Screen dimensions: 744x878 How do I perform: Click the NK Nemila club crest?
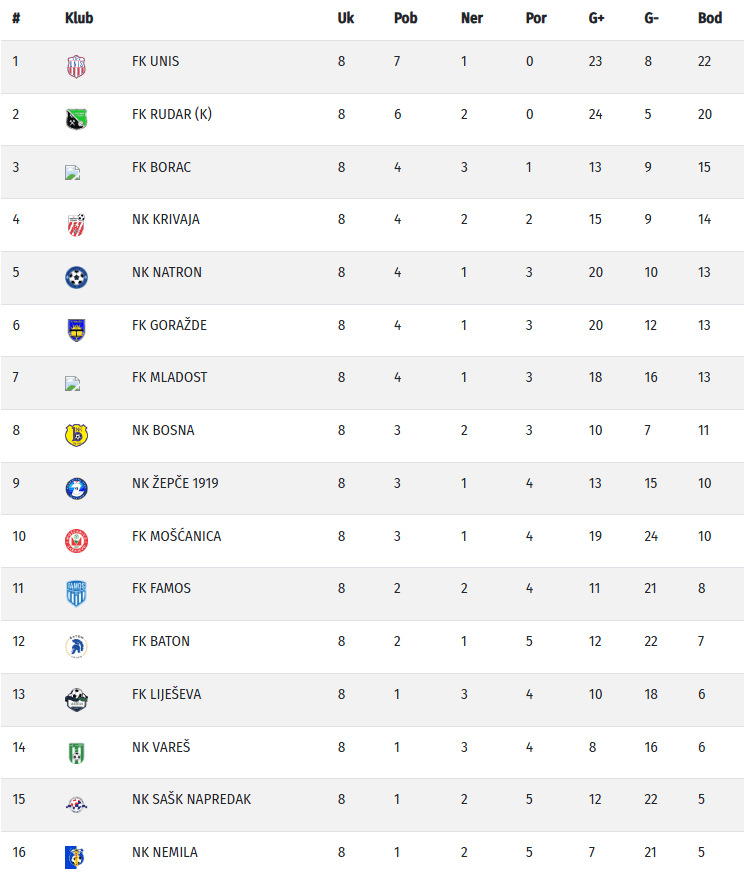pyautogui.click(x=75, y=857)
